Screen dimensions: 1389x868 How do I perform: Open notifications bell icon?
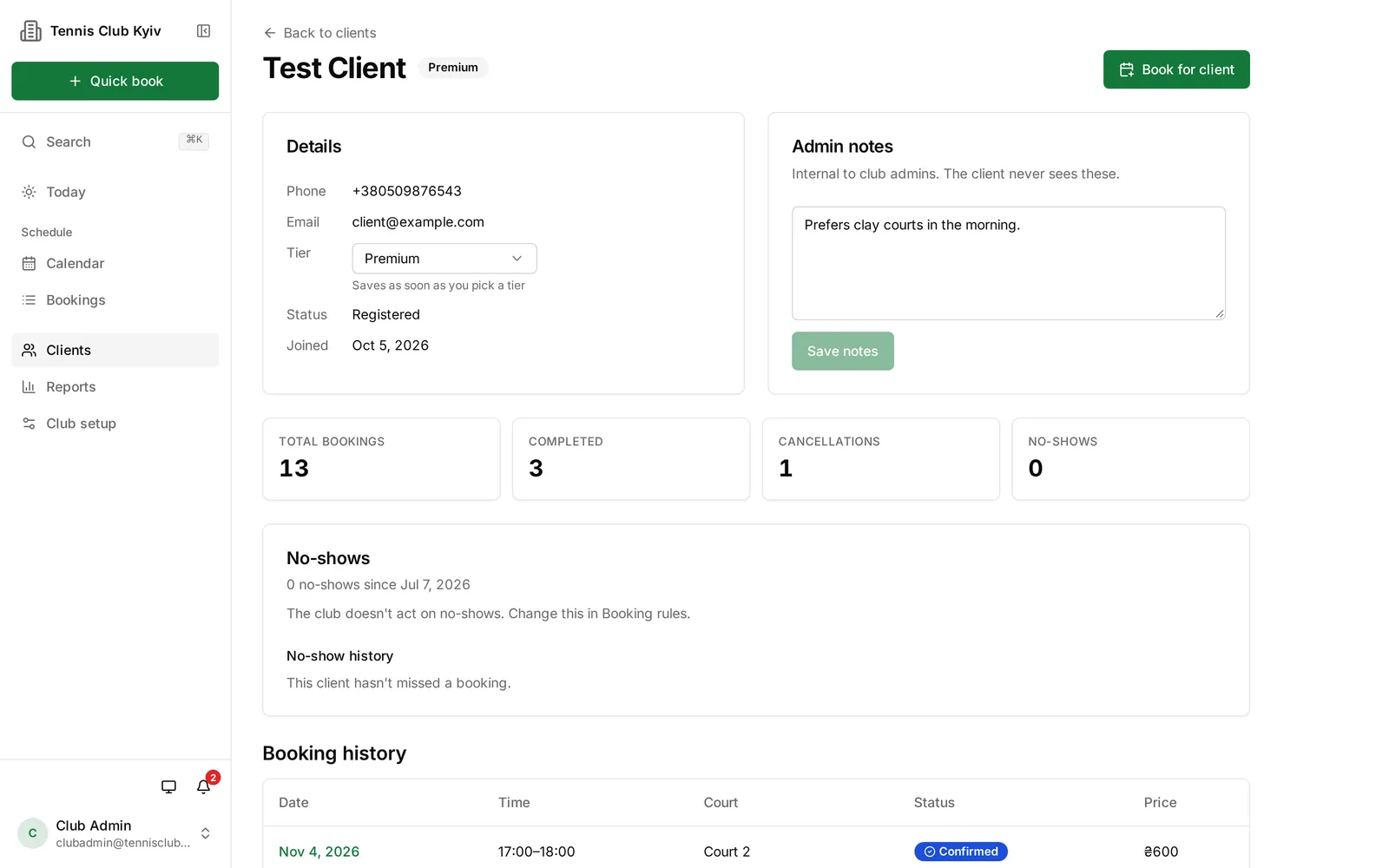point(203,786)
